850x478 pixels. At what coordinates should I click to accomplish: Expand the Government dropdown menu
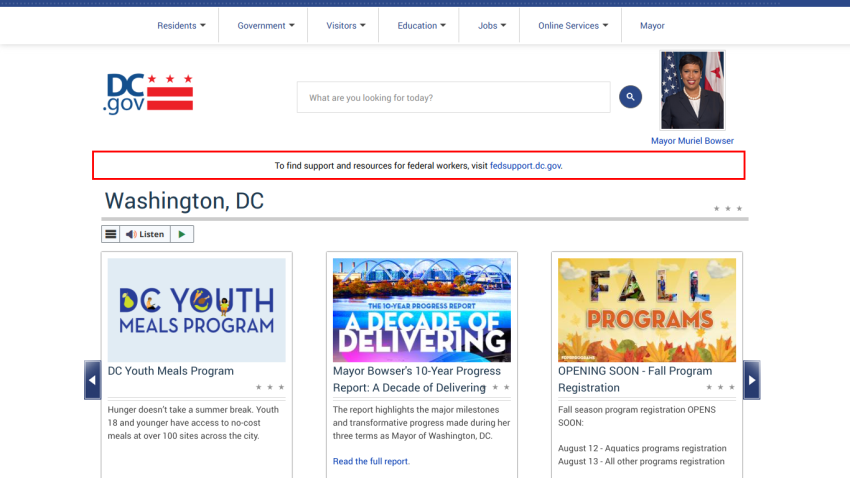coord(266,25)
